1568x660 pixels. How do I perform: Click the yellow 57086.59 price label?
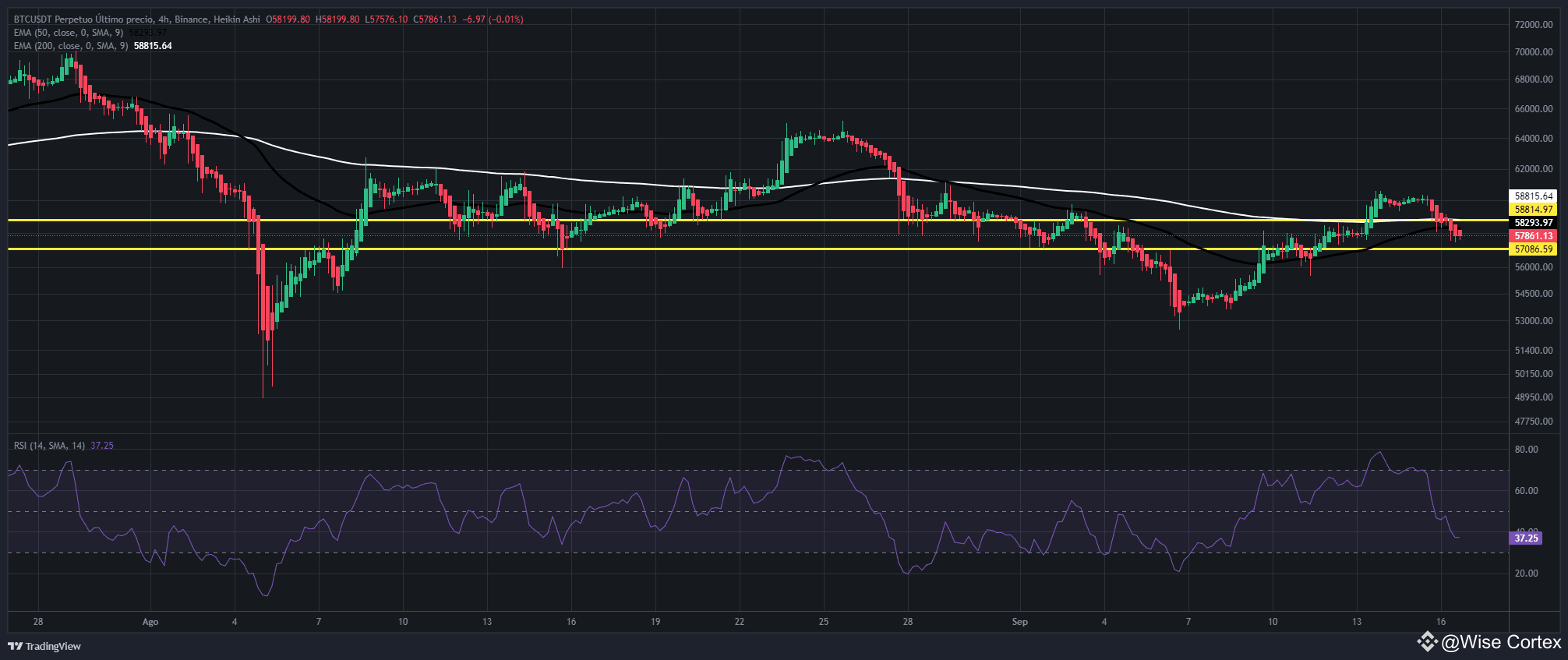point(1533,249)
